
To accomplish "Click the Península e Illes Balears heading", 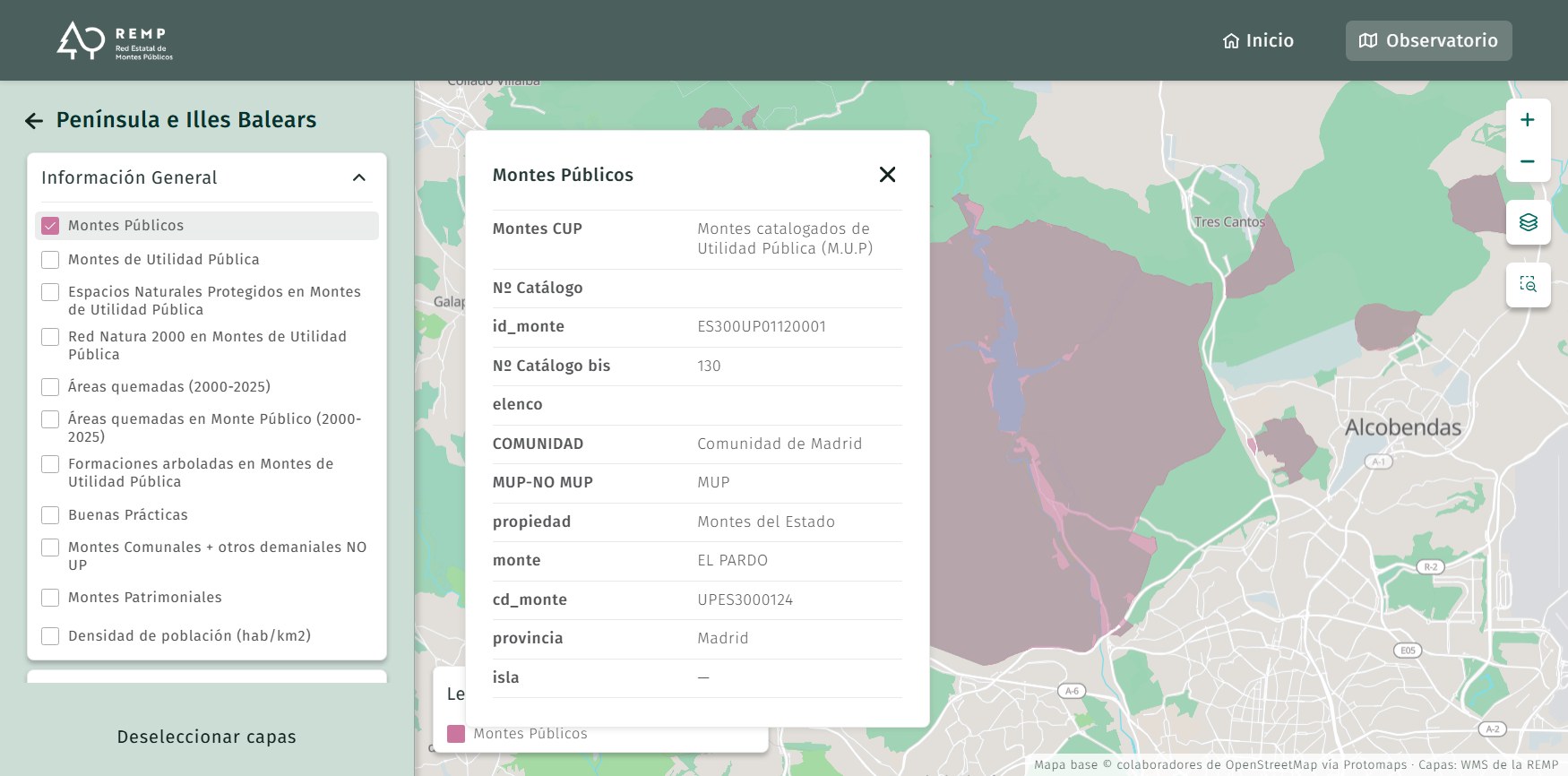I will (x=186, y=120).
